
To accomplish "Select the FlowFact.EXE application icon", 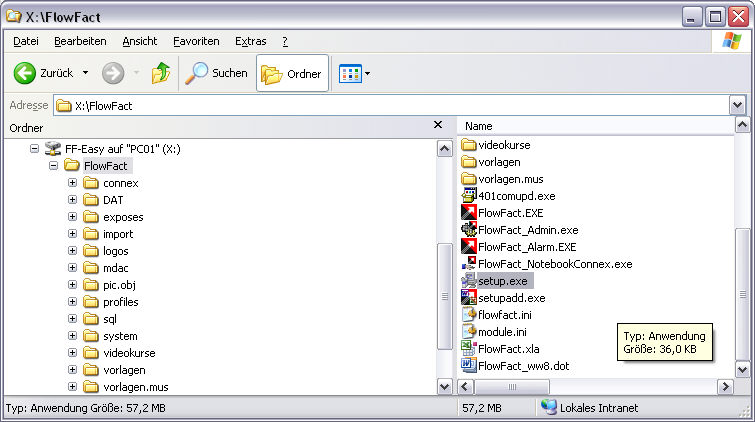I will coord(469,212).
